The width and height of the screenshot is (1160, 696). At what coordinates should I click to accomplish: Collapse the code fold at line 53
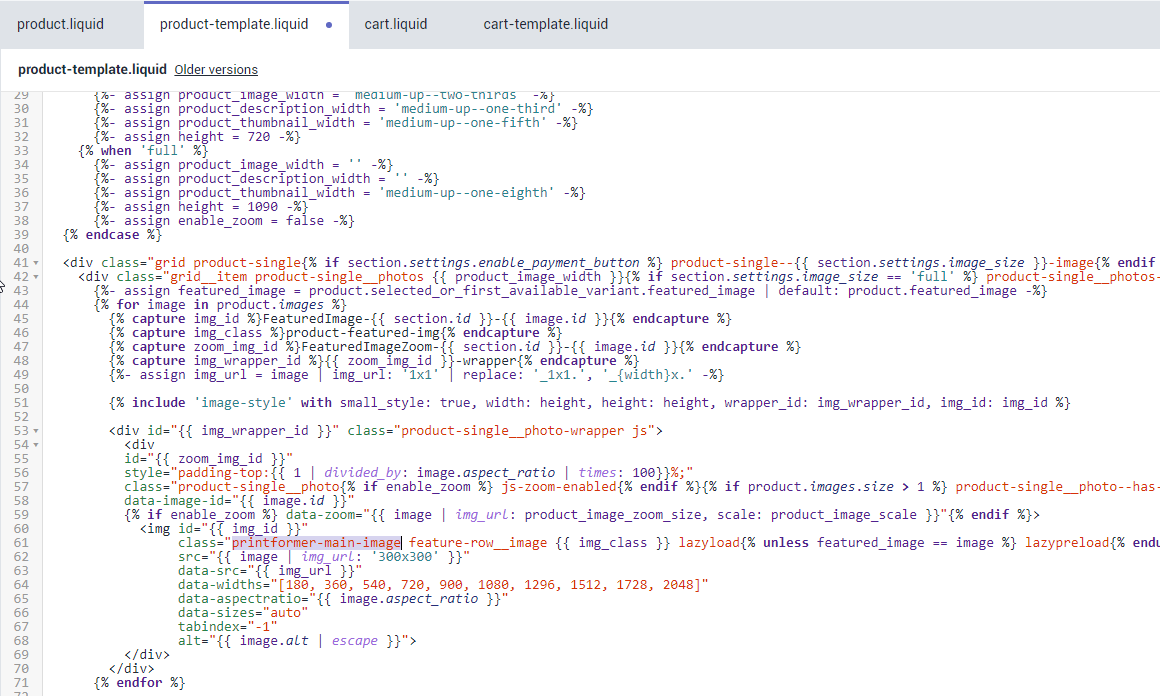pyautogui.click(x=36, y=431)
